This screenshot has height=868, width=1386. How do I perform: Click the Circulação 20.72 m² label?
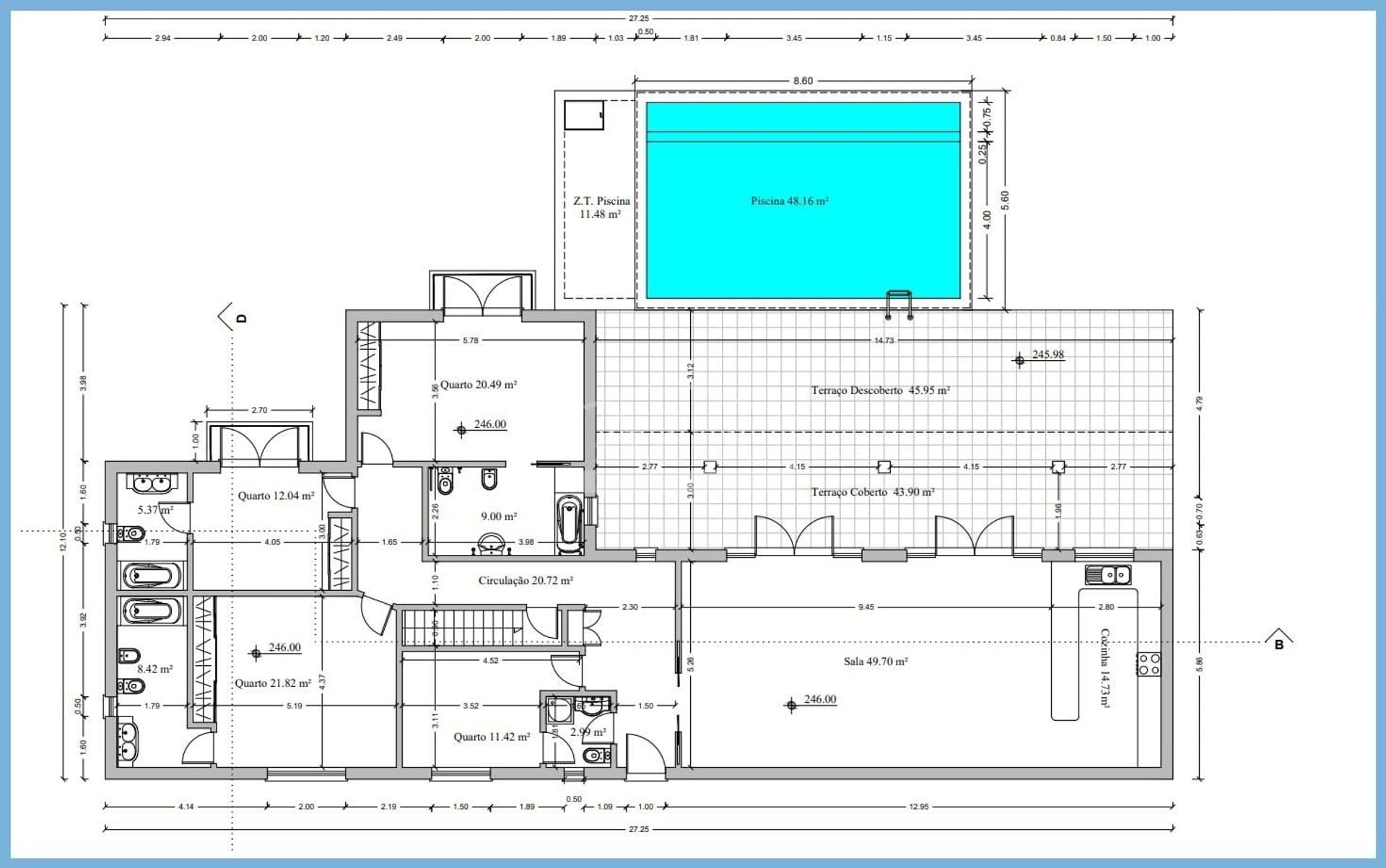[526, 580]
